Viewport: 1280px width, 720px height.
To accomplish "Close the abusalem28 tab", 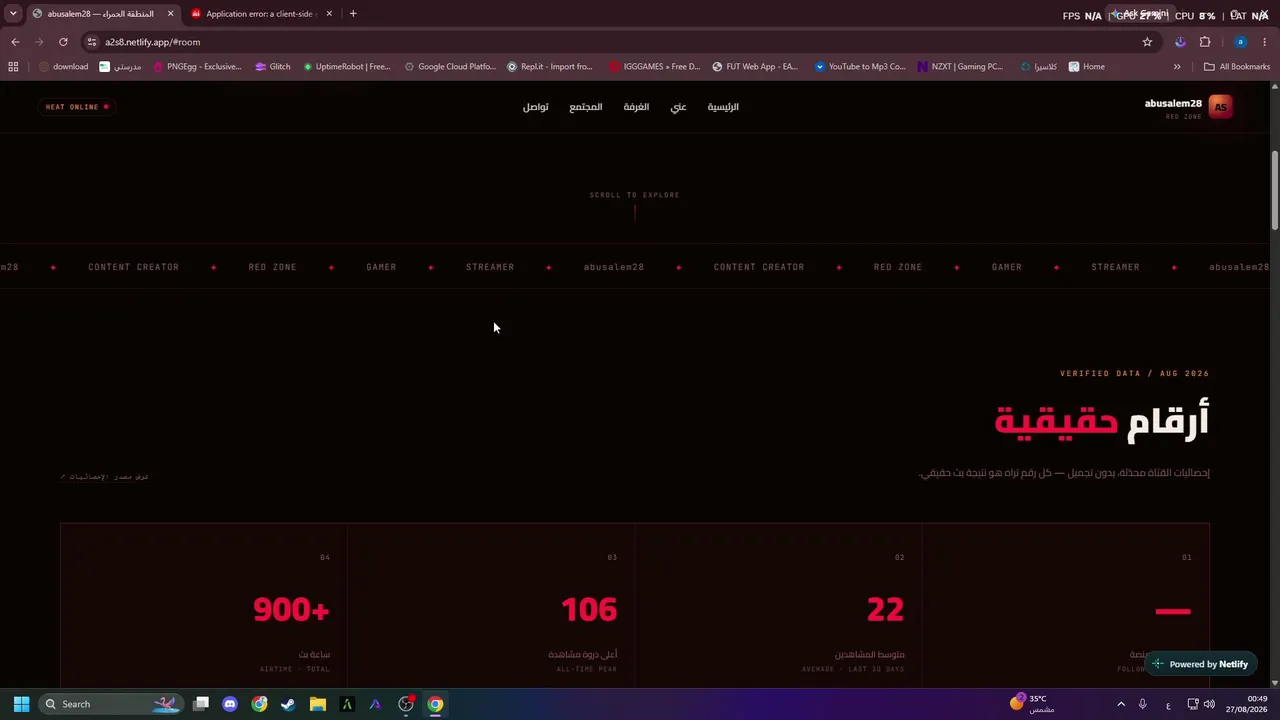I will pyautogui.click(x=170, y=14).
